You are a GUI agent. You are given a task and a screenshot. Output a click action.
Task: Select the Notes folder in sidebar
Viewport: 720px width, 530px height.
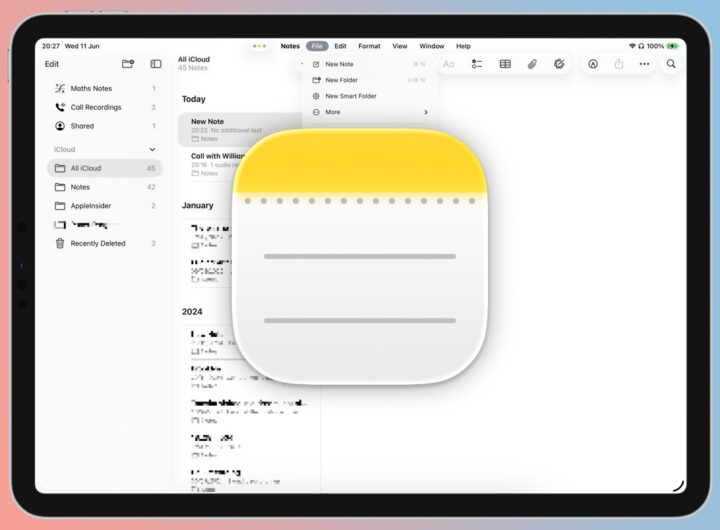click(x=105, y=187)
